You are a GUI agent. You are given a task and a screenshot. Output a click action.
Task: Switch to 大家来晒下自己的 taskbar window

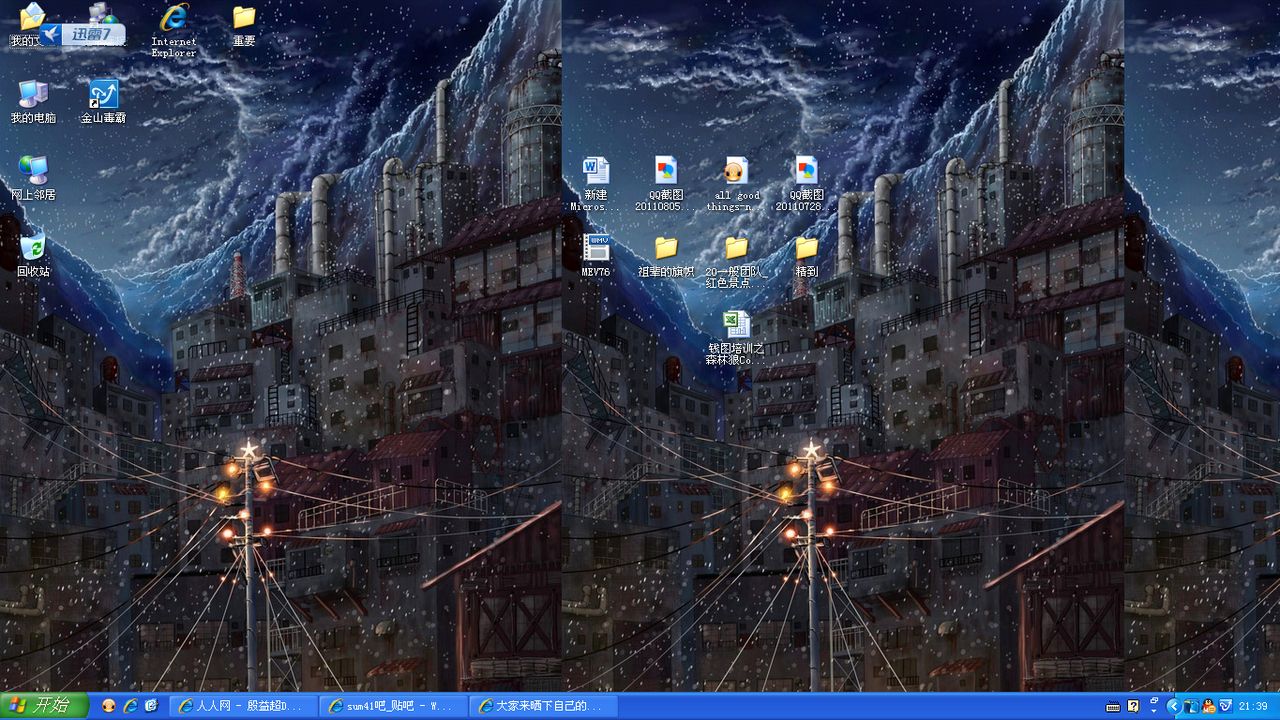(544, 706)
